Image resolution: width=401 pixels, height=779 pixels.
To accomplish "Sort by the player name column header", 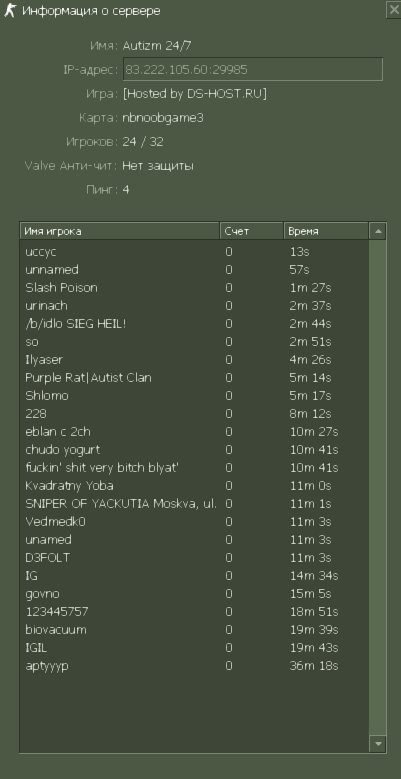I will click(x=120, y=231).
